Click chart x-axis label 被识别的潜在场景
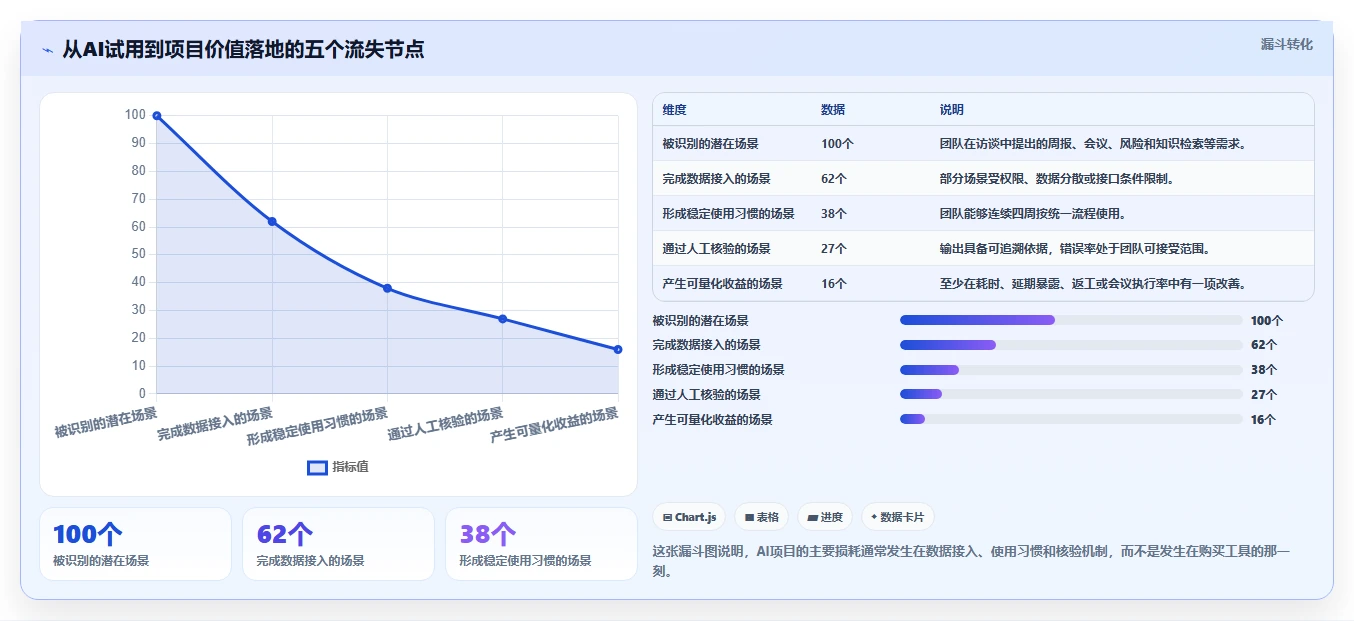 coord(107,422)
